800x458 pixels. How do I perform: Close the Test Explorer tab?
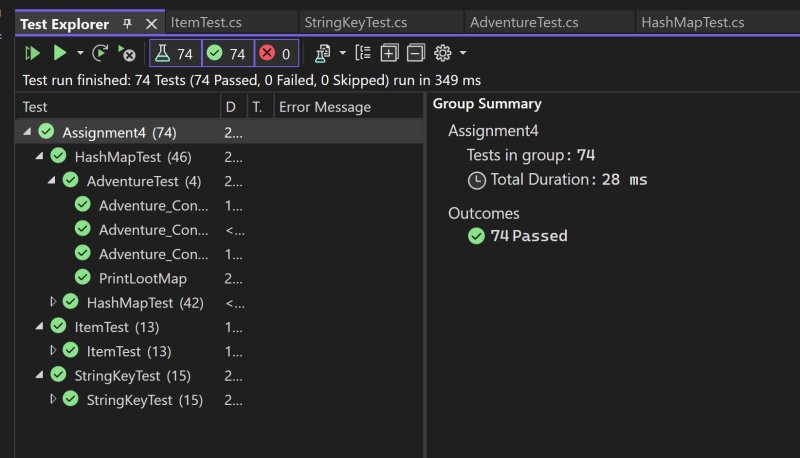click(x=152, y=24)
